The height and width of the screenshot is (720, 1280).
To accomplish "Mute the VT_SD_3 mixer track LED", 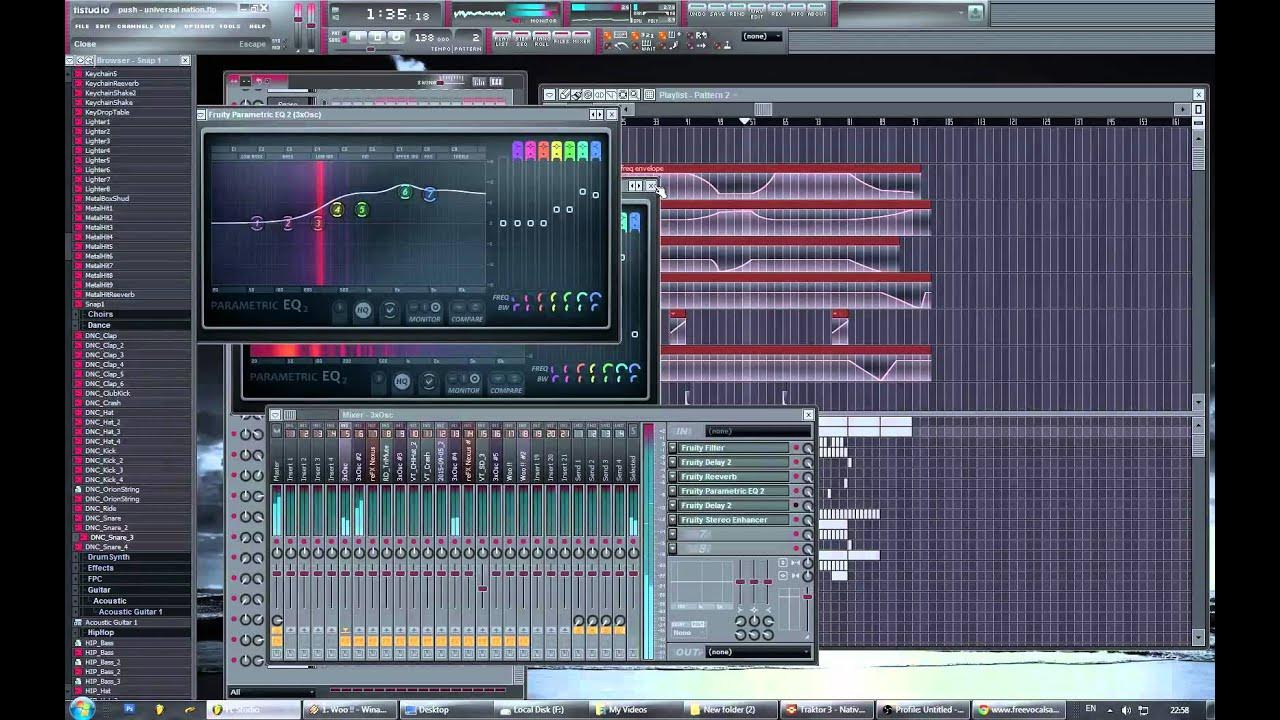I will 482,541.
